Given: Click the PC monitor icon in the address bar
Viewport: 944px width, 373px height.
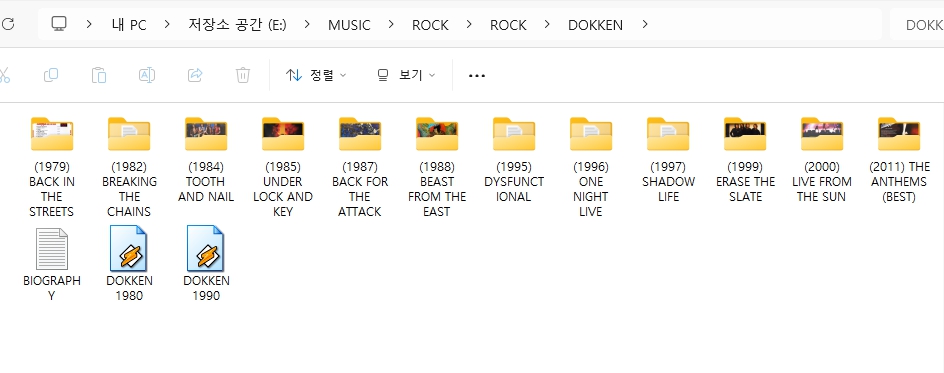Looking at the screenshot, I should pos(58,24).
